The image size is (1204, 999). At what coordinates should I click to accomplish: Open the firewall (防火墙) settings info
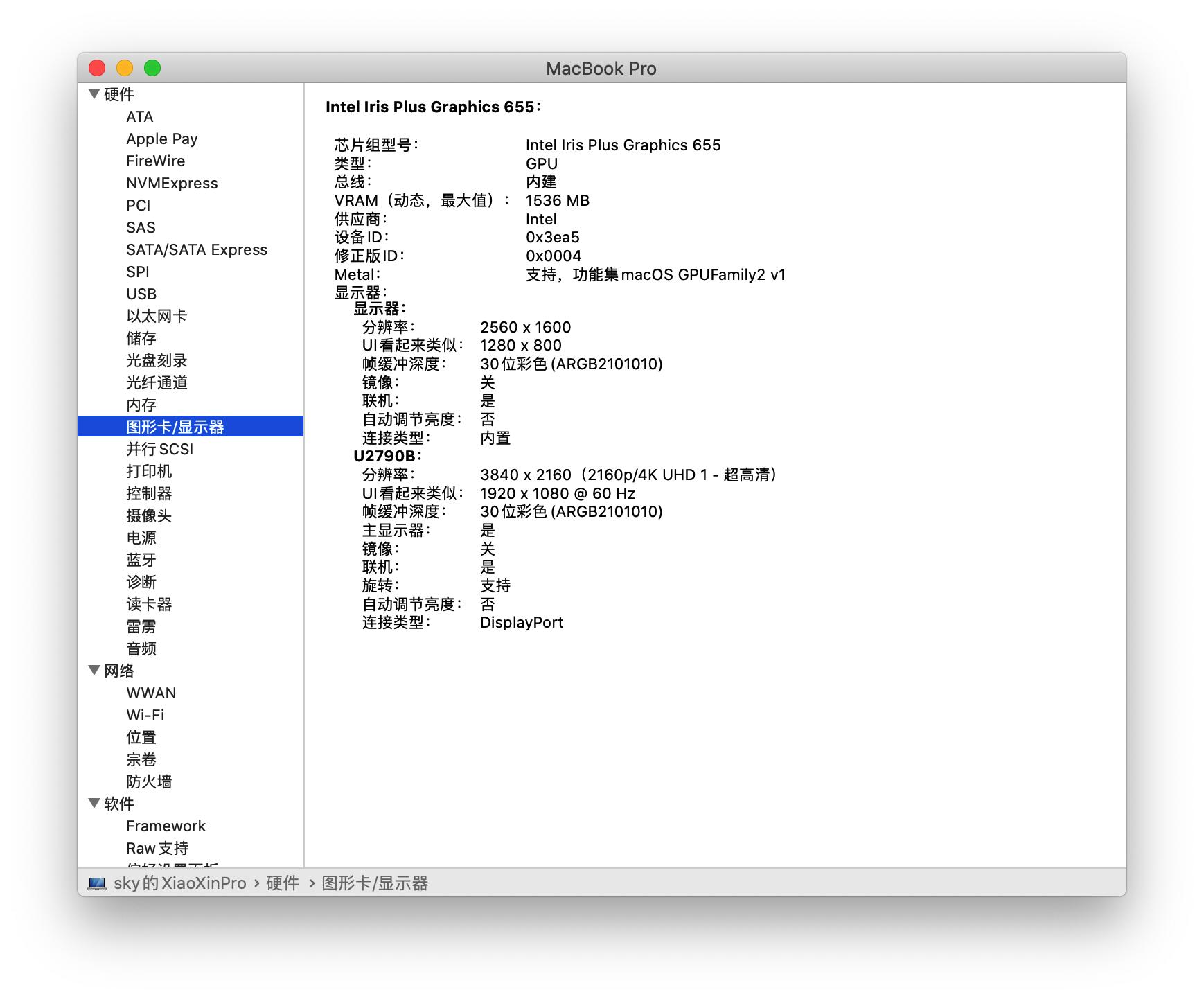(x=148, y=781)
